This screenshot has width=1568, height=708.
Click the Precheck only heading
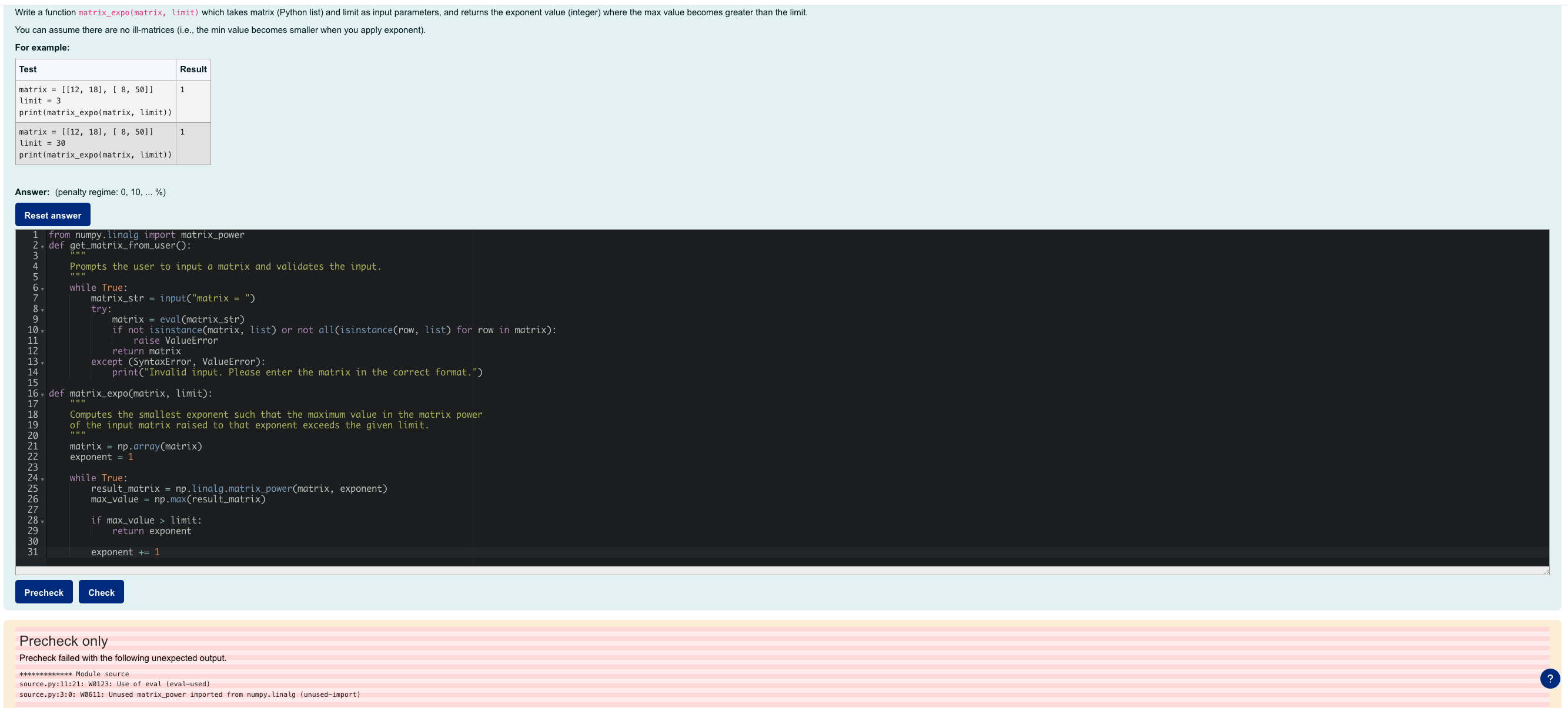(x=63, y=640)
